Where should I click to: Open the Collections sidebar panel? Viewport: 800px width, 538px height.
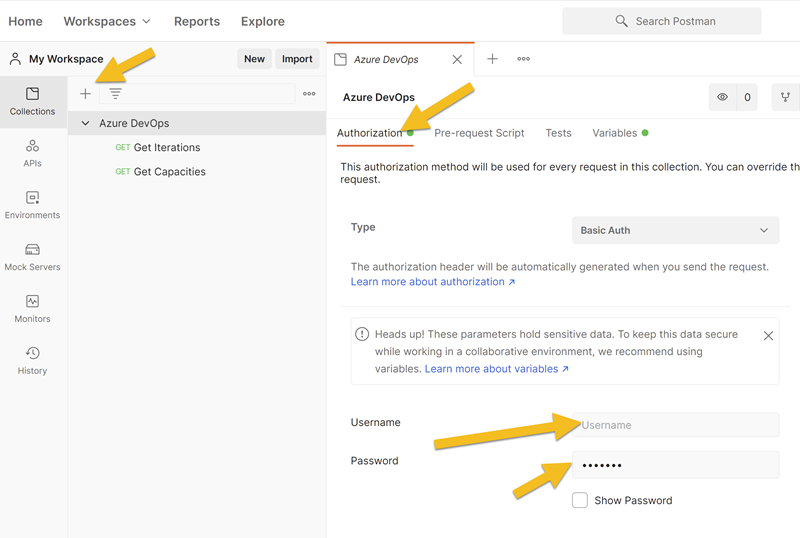coord(32,101)
